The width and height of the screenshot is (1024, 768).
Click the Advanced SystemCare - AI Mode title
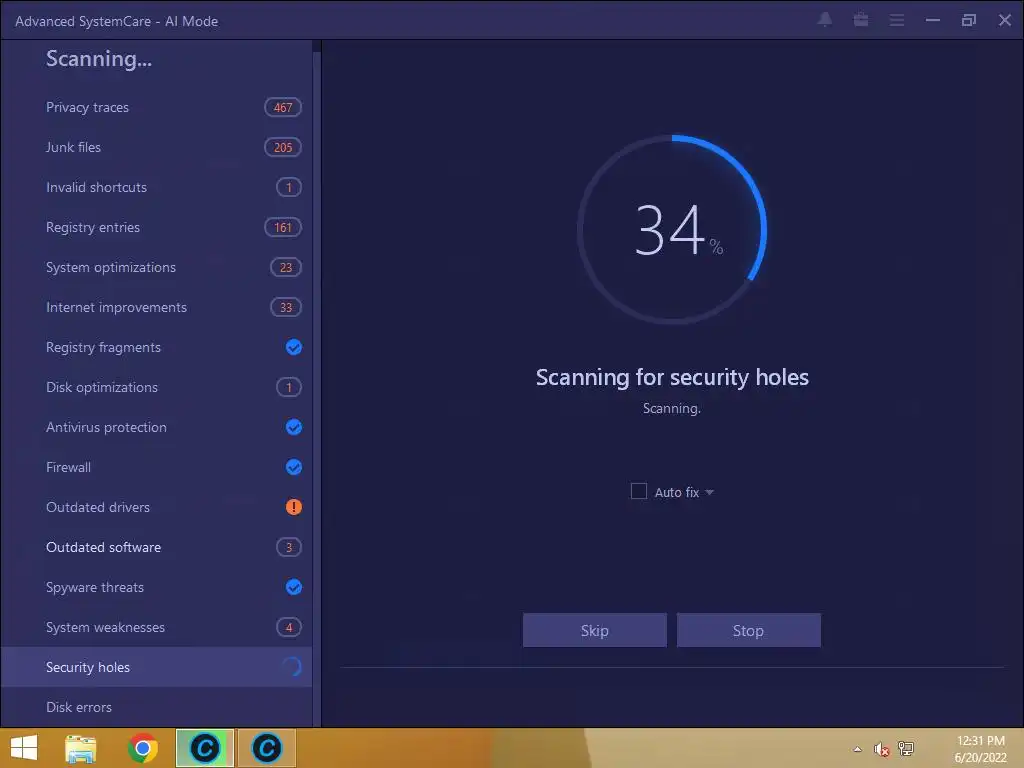click(x=116, y=21)
